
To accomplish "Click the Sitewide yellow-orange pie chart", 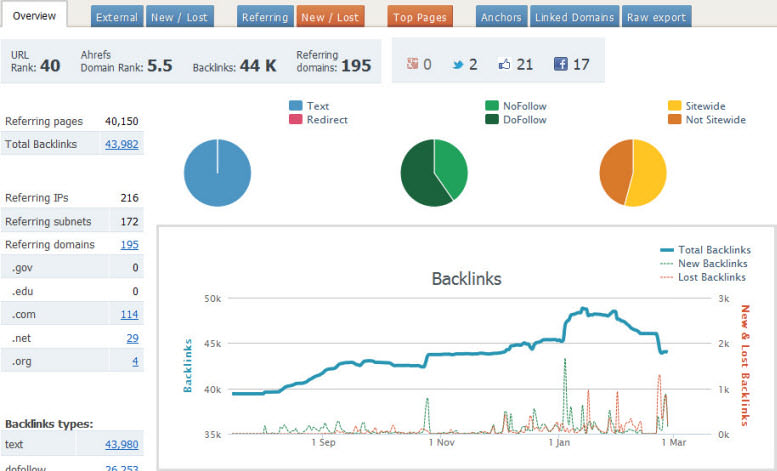I will [x=632, y=172].
